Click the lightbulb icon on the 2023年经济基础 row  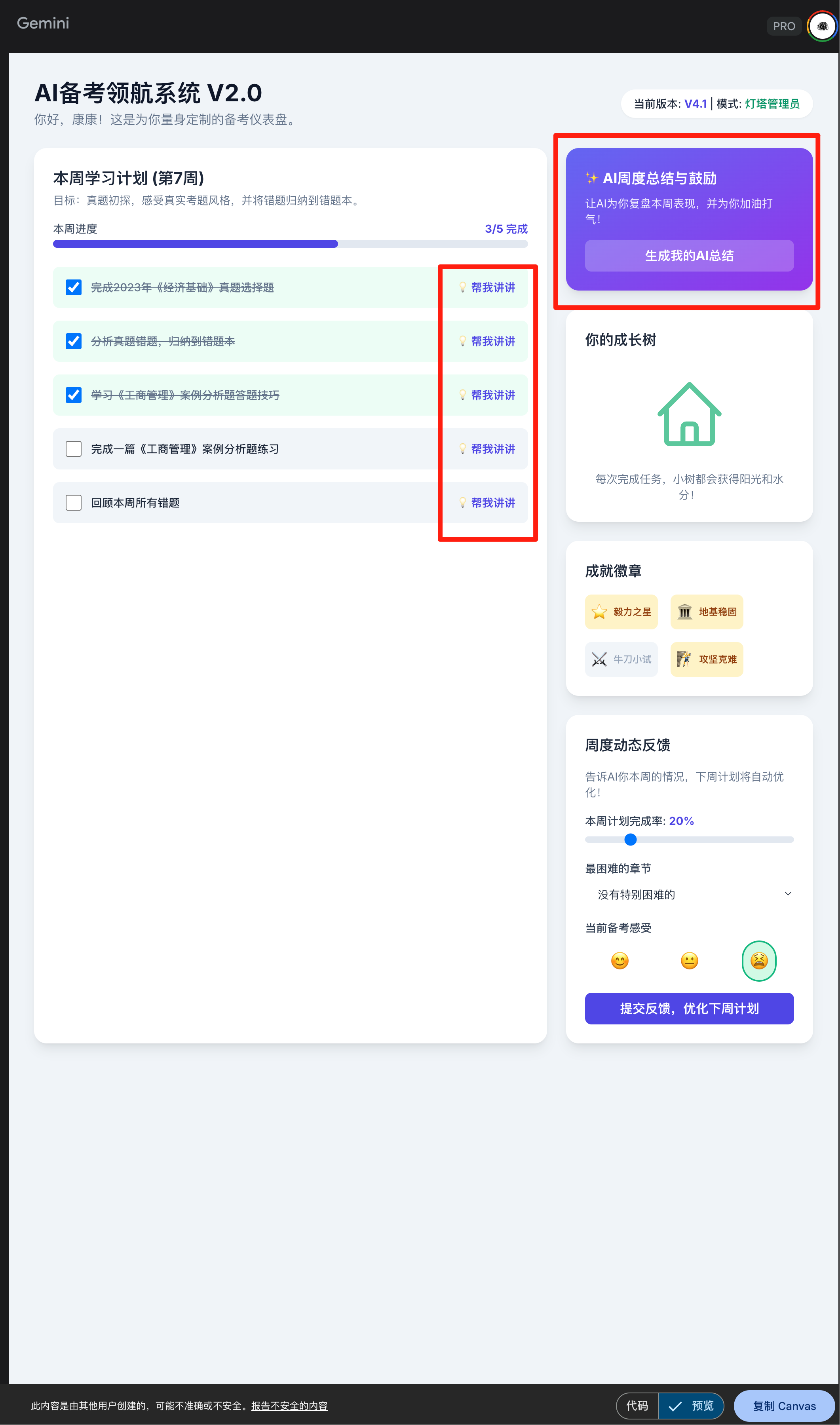463,287
